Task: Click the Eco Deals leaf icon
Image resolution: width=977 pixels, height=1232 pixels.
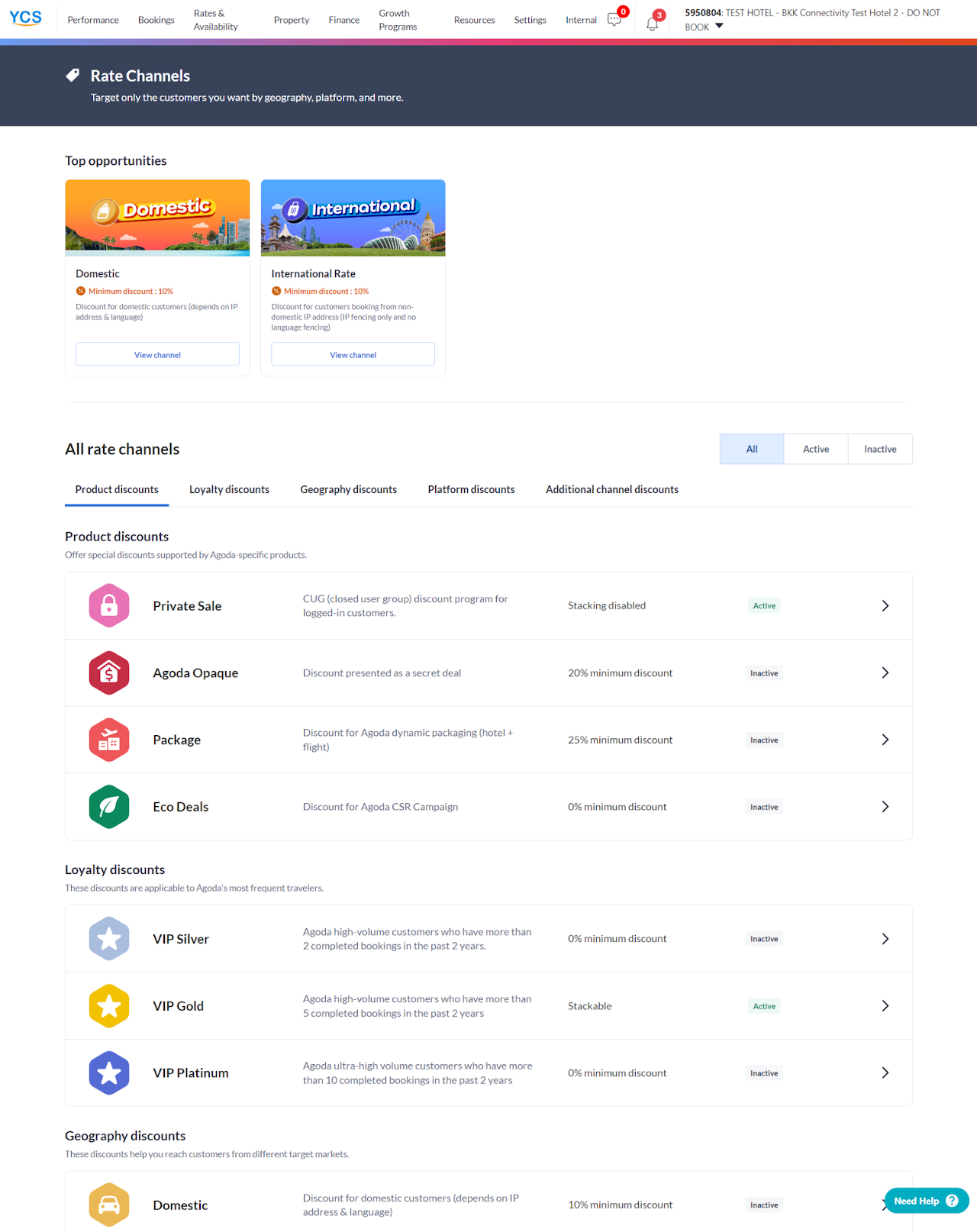Action: pos(109,807)
